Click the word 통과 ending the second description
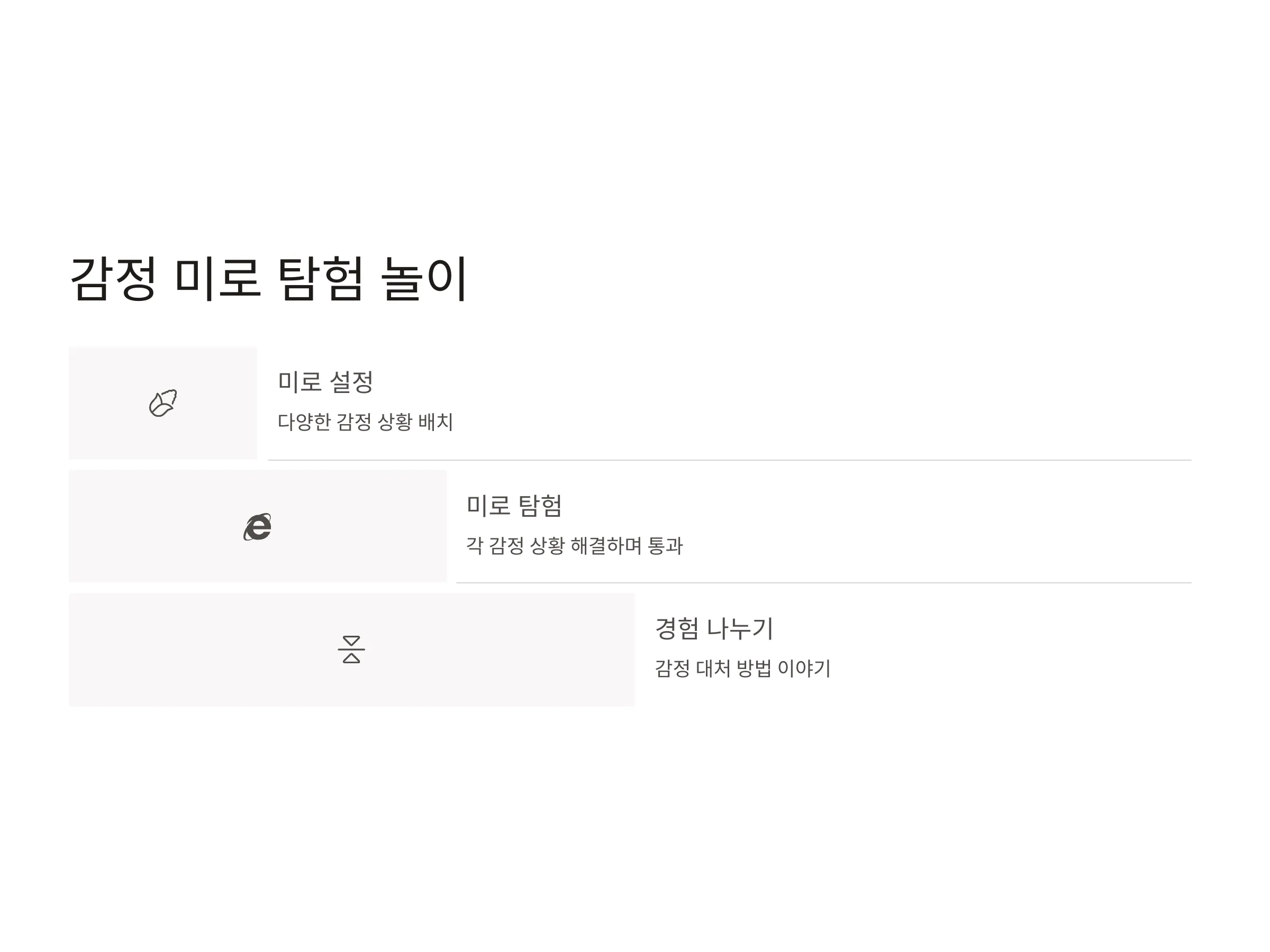Image resolution: width=1270 pixels, height=952 pixels. point(665,545)
